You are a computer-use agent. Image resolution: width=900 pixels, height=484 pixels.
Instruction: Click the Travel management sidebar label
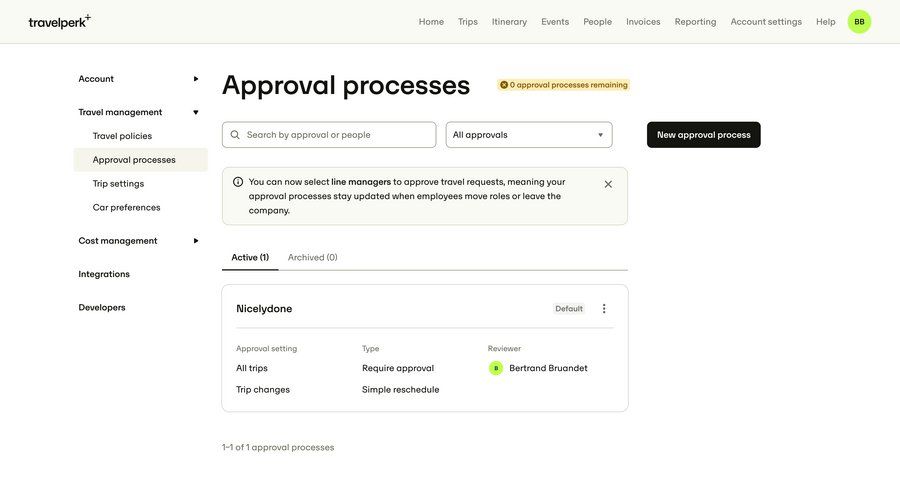[x=120, y=113]
